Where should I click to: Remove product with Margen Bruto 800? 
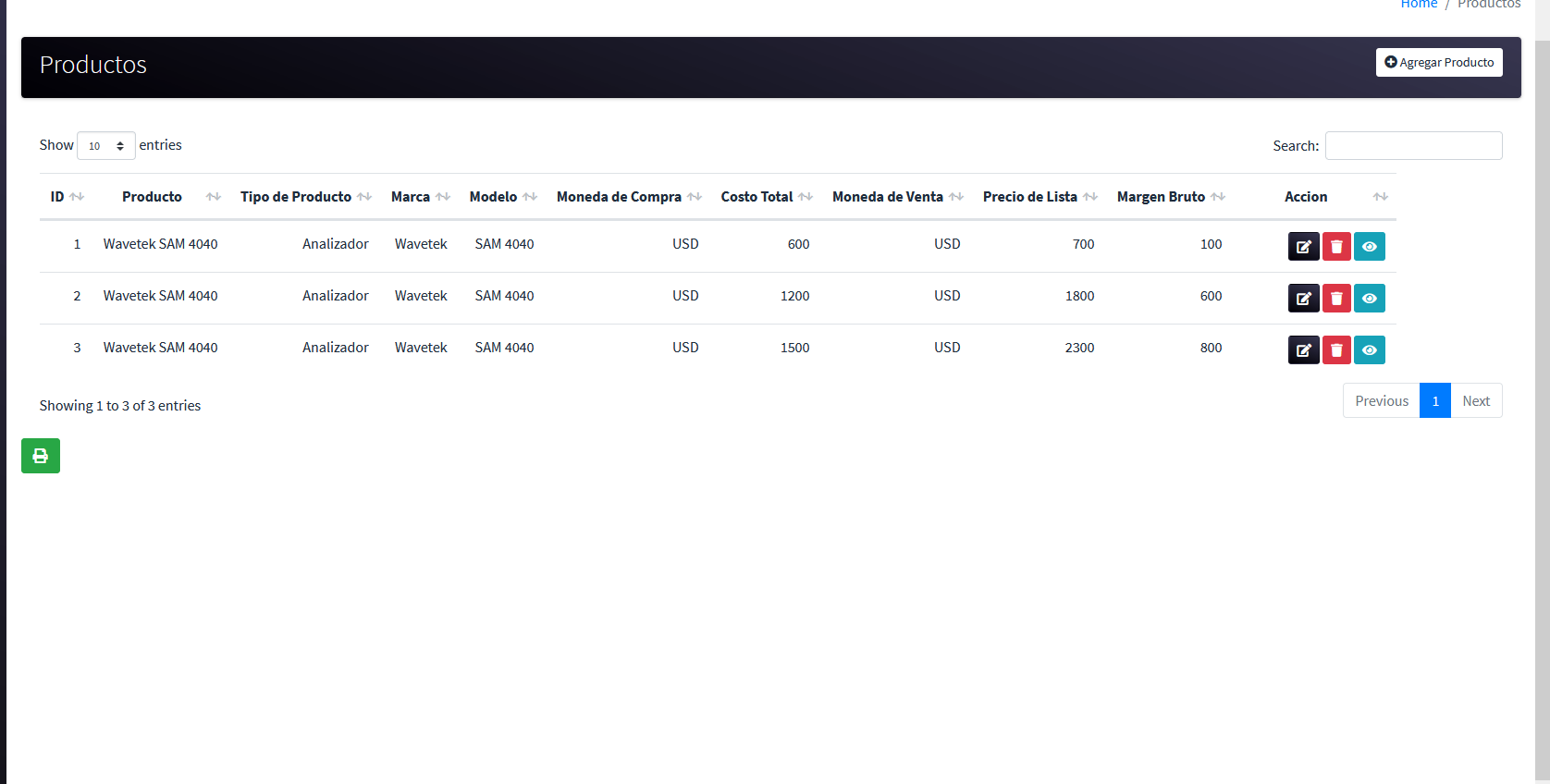pyautogui.click(x=1336, y=350)
